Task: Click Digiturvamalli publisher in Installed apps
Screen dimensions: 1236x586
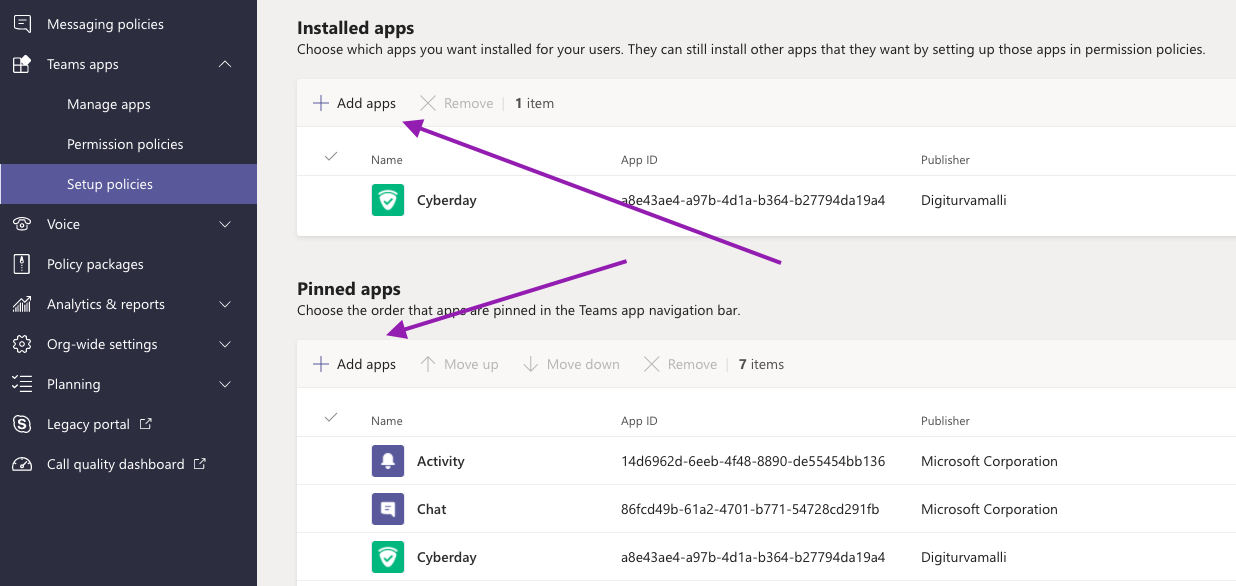Action: point(964,200)
